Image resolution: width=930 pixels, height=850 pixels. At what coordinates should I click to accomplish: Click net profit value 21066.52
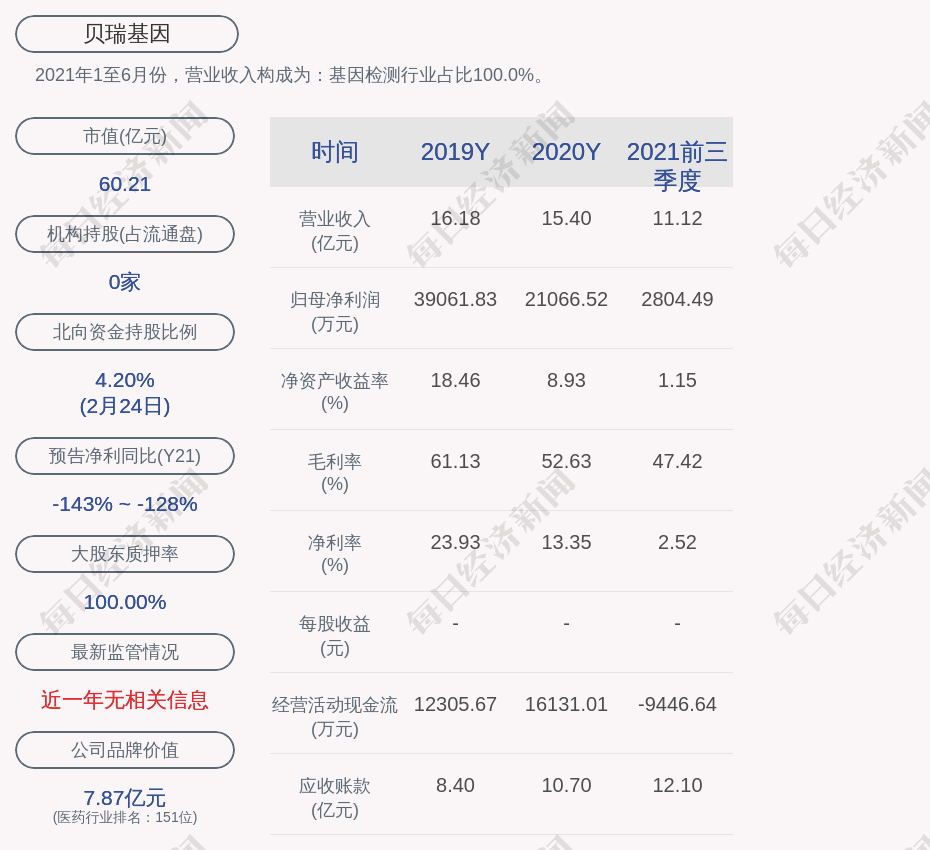[x=566, y=299]
